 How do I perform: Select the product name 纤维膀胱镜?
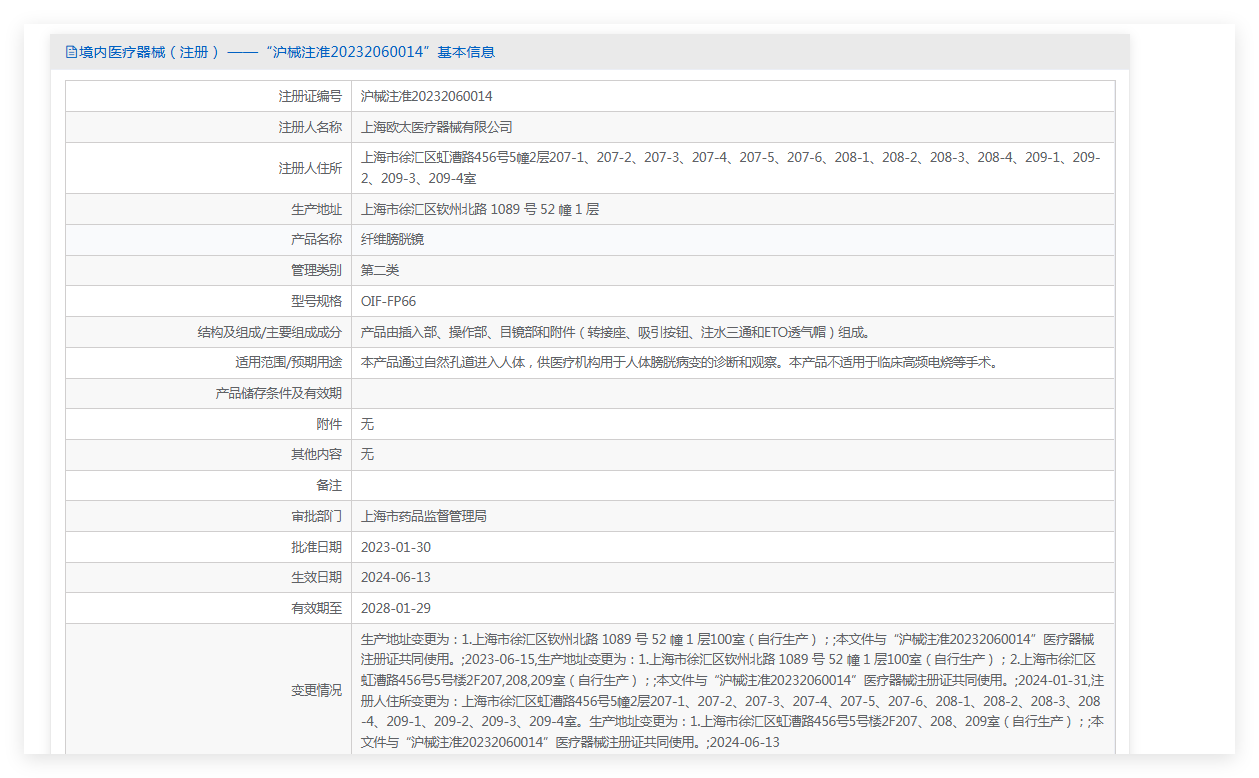(392, 240)
